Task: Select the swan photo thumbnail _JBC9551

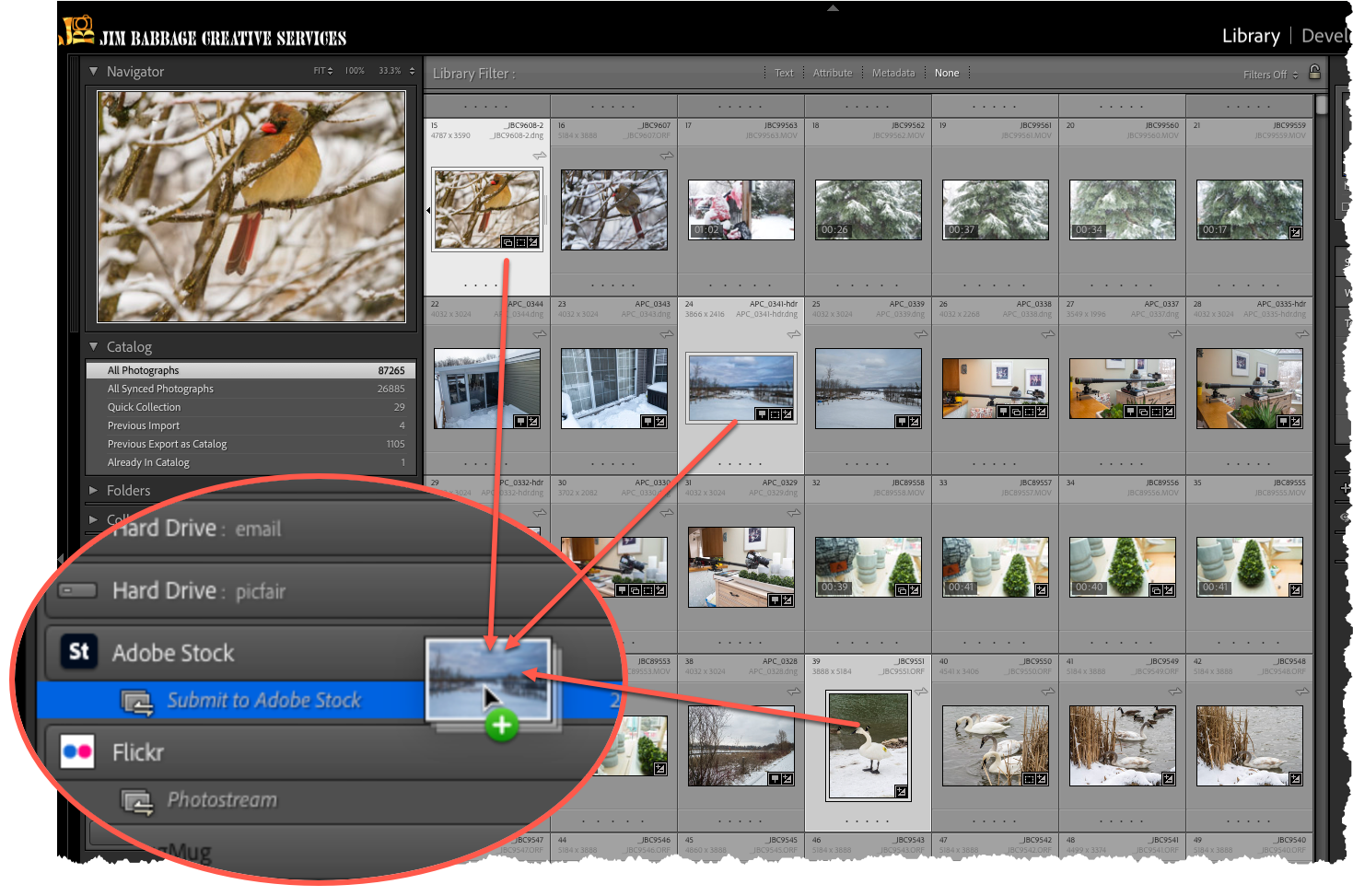Action: pos(868,746)
